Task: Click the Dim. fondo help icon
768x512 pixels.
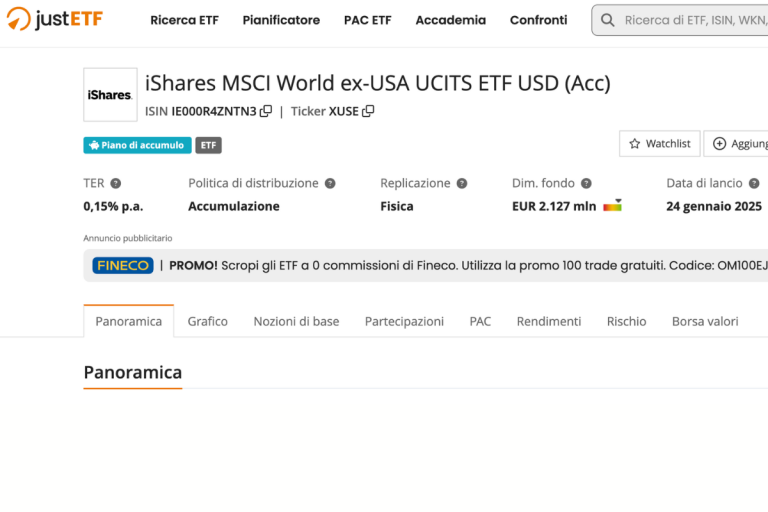Action: pos(586,183)
